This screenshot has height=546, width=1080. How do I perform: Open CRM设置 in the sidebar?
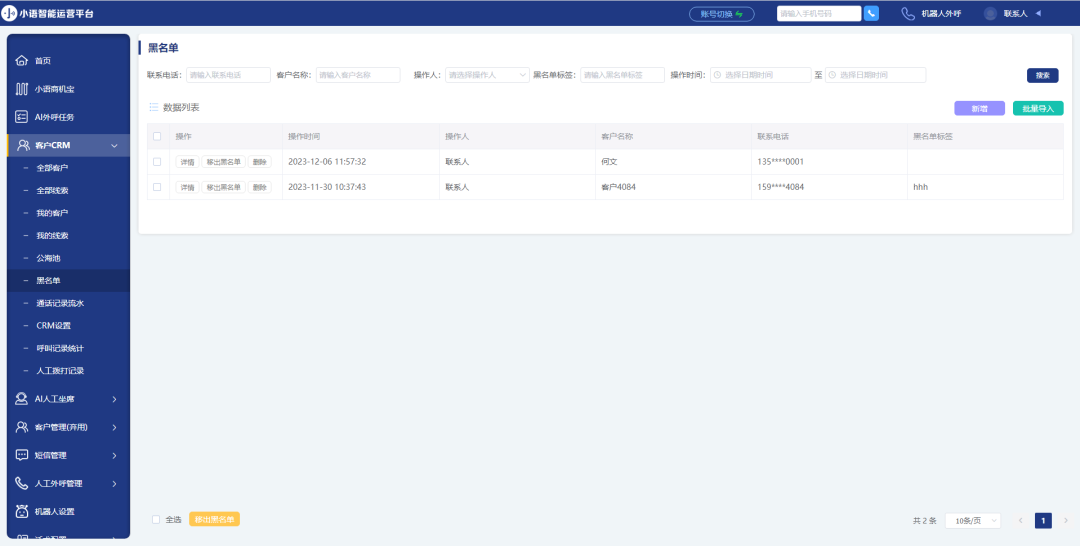pyautogui.click(x=54, y=326)
